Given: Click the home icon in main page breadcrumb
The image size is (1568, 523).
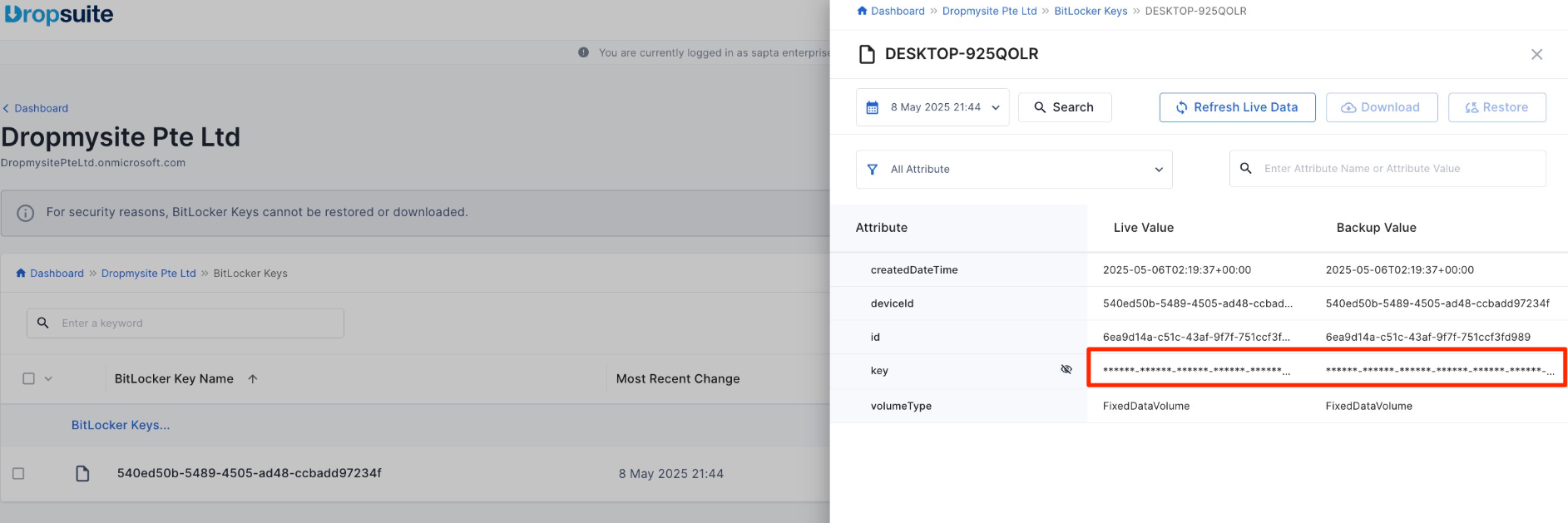Looking at the screenshot, I should click(21, 273).
